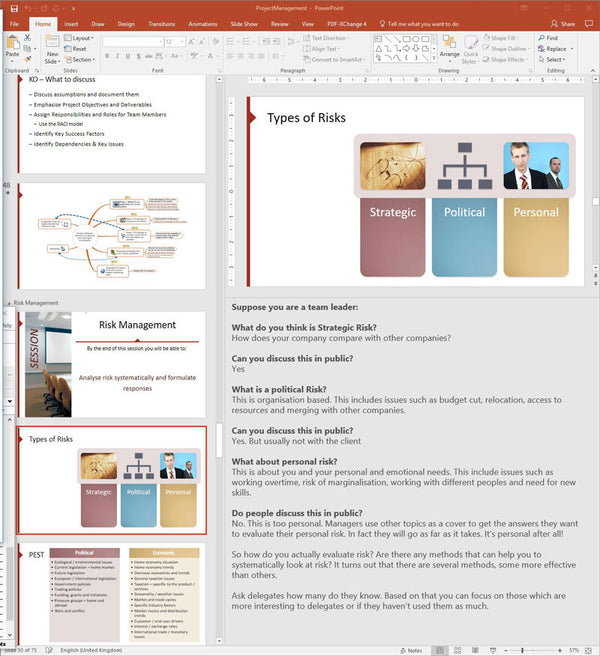Open the Insert tab
The width and height of the screenshot is (600, 656).
click(x=71, y=24)
